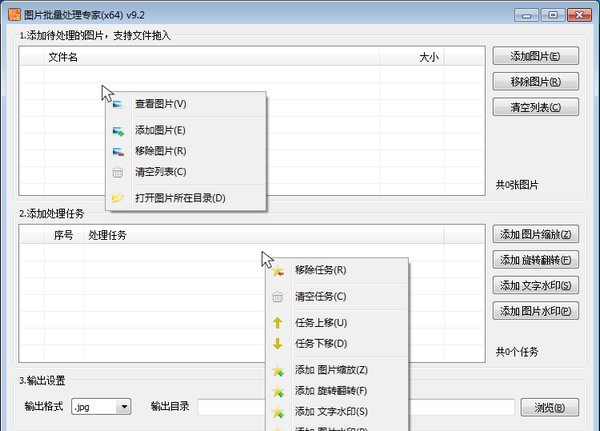Image resolution: width=600 pixels, height=431 pixels.
Task: Click the app icon in the title bar
Action: click(x=14, y=15)
